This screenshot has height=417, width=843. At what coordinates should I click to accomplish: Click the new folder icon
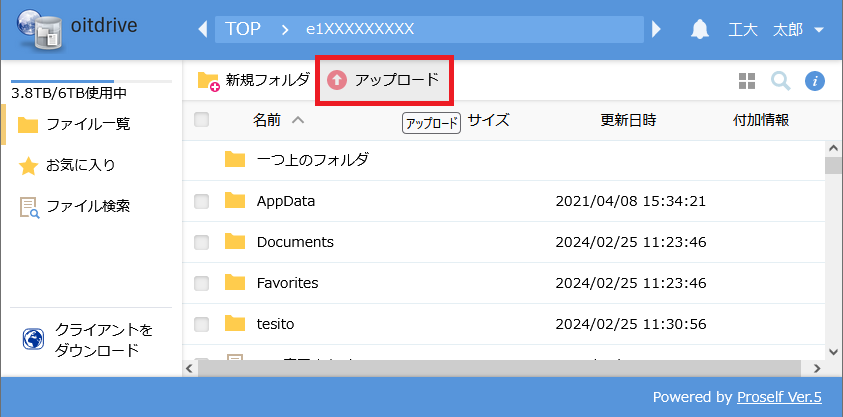pos(208,81)
